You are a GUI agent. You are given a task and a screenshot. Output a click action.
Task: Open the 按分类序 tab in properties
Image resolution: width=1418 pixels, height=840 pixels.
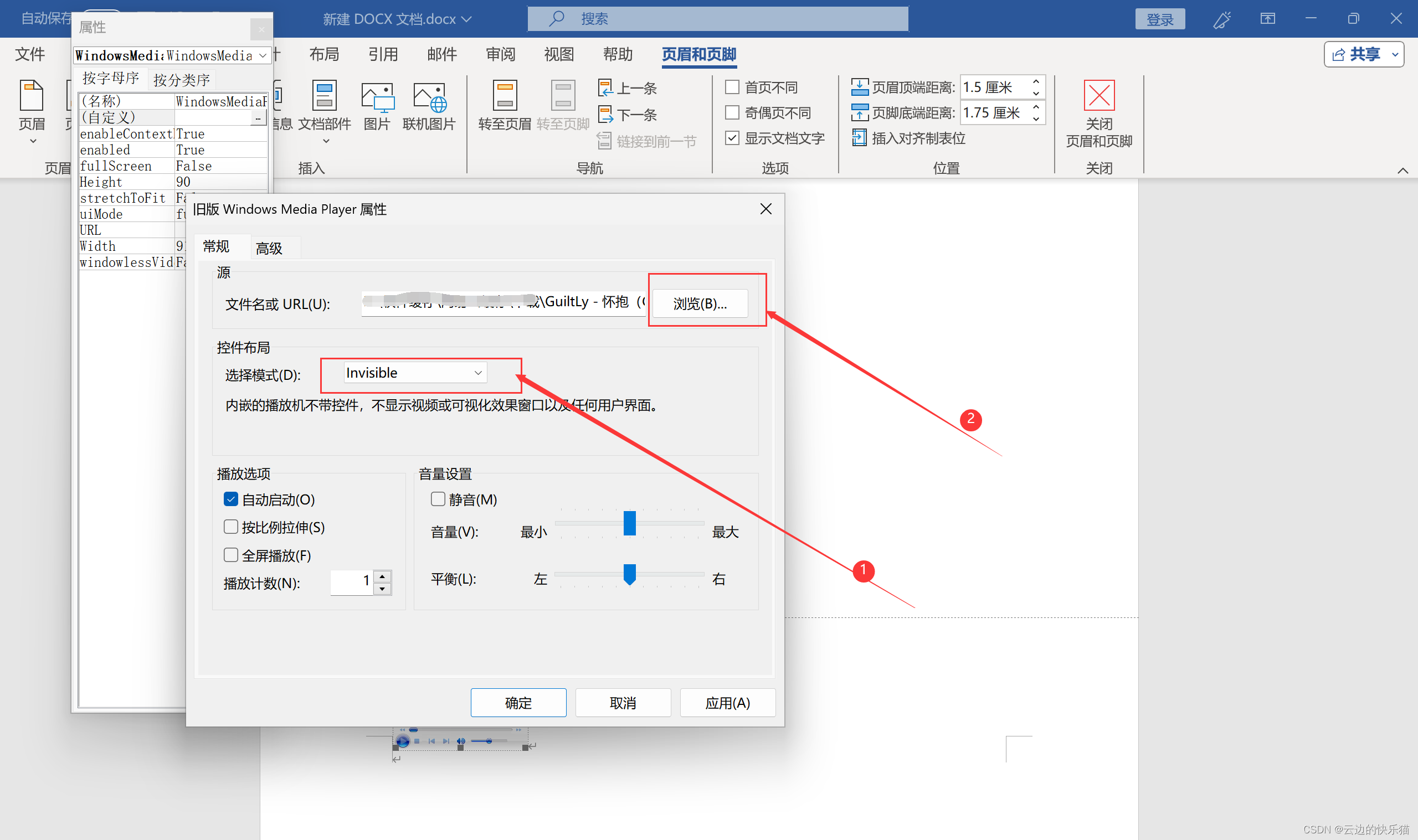coord(181,80)
